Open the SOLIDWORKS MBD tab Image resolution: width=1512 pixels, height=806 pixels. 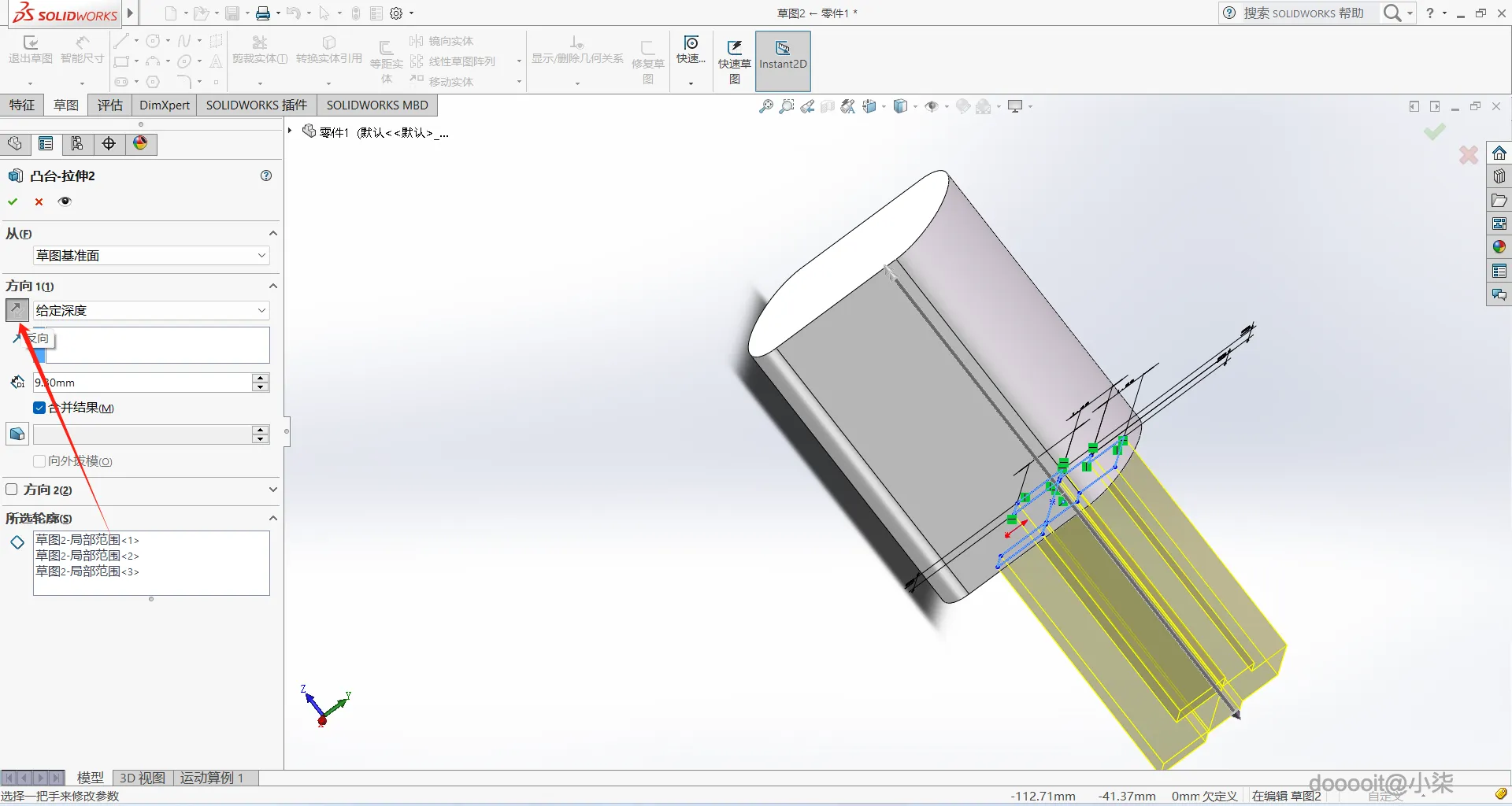[377, 105]
